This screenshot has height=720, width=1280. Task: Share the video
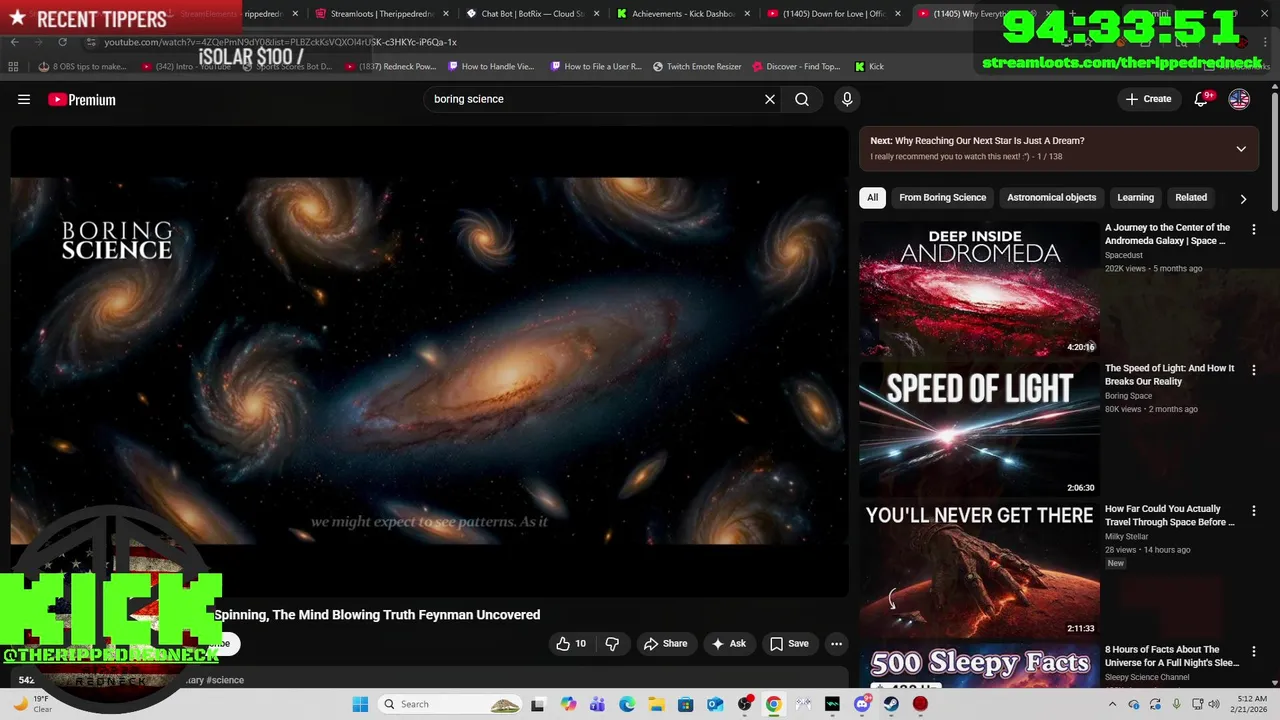(665, 644)
